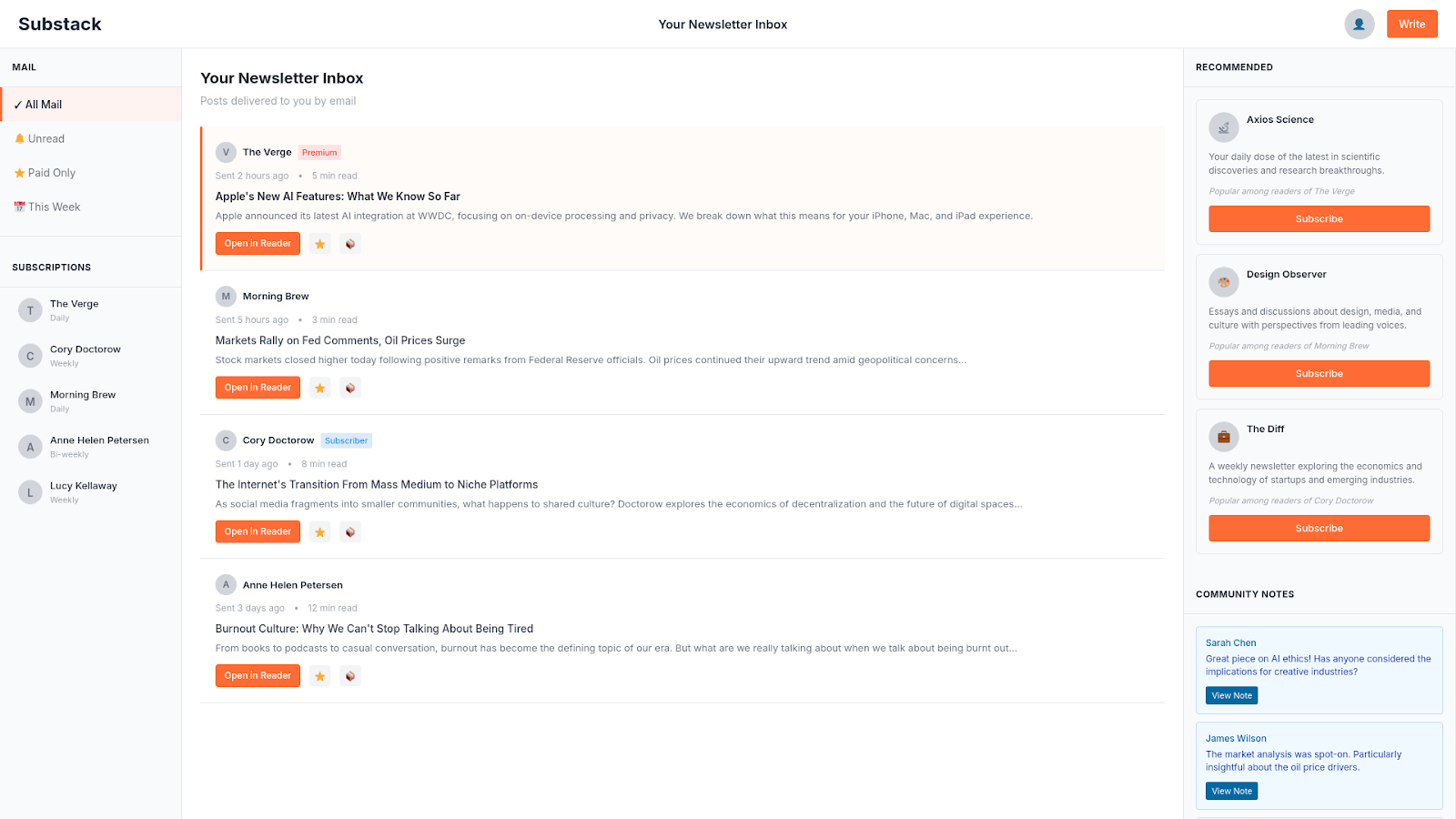Filter inbox by Paid Only
The width and height of the screenshot is (1456, 819).
[51, 173]
